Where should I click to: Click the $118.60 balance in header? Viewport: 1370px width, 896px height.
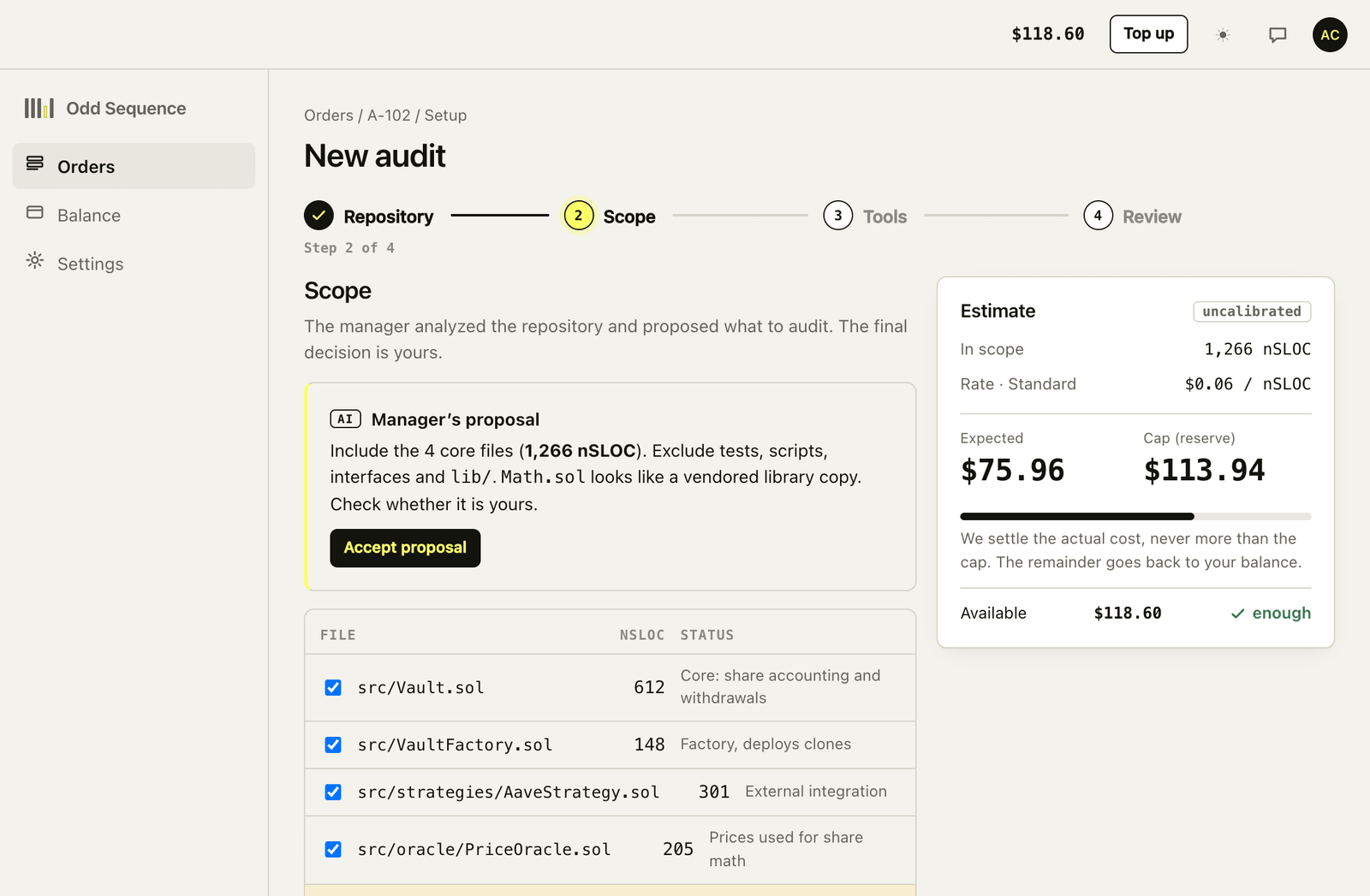pos(1048,34)
